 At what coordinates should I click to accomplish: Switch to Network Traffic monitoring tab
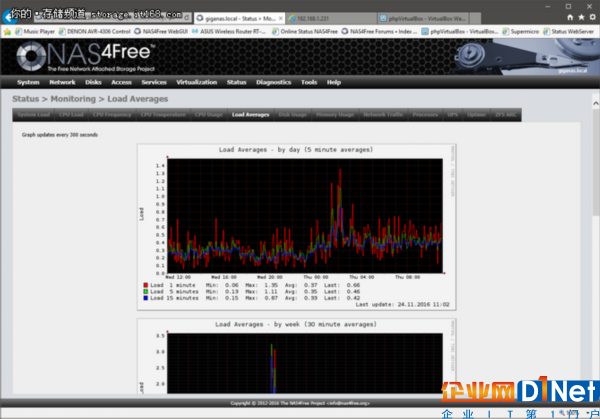[383, 115]
